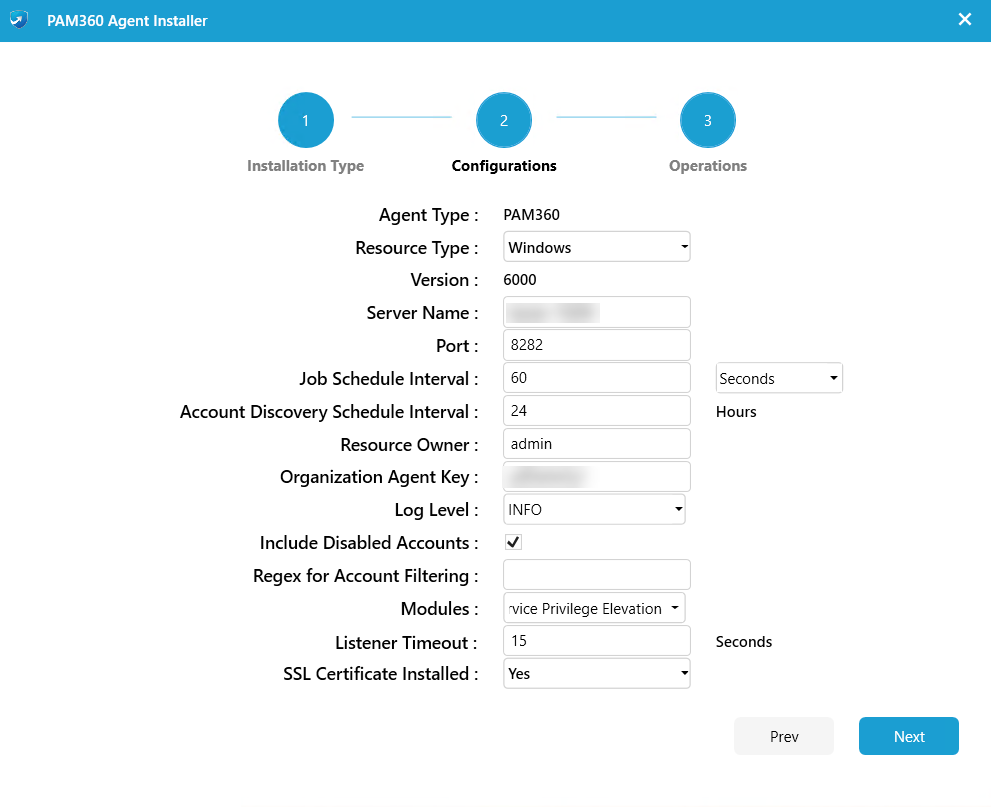Close the PAM360 Agent Installer window
The image size is (991, 807).
(x=964, y=20)
